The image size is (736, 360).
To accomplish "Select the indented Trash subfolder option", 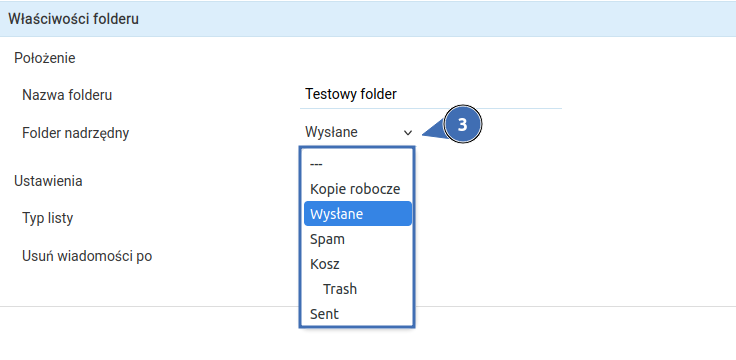I will (358, 289).
